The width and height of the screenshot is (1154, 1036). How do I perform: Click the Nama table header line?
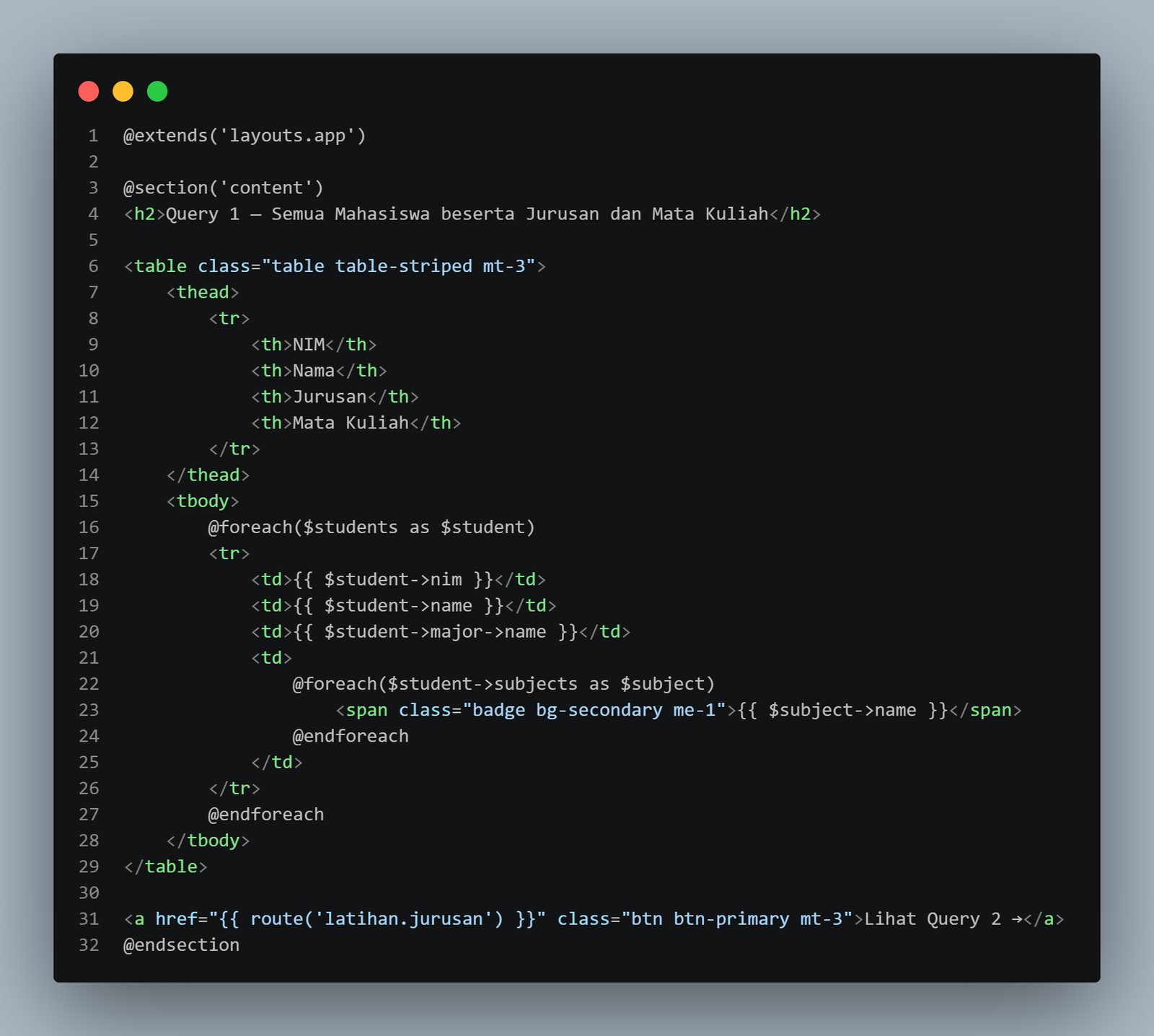point(319,370)
